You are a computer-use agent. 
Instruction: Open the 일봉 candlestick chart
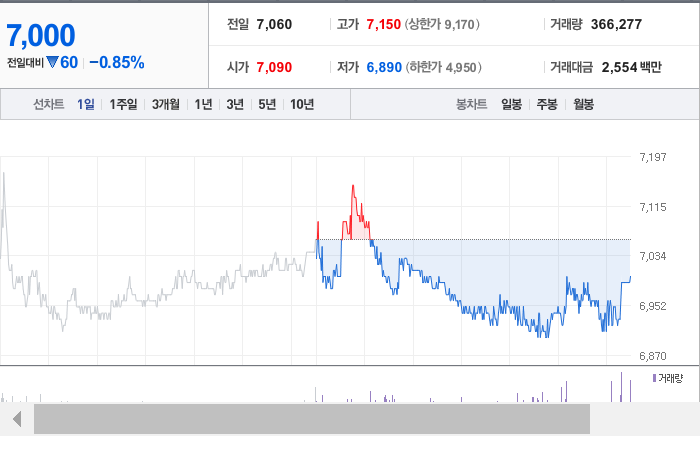pyautogui.click(x=511, y=104)
